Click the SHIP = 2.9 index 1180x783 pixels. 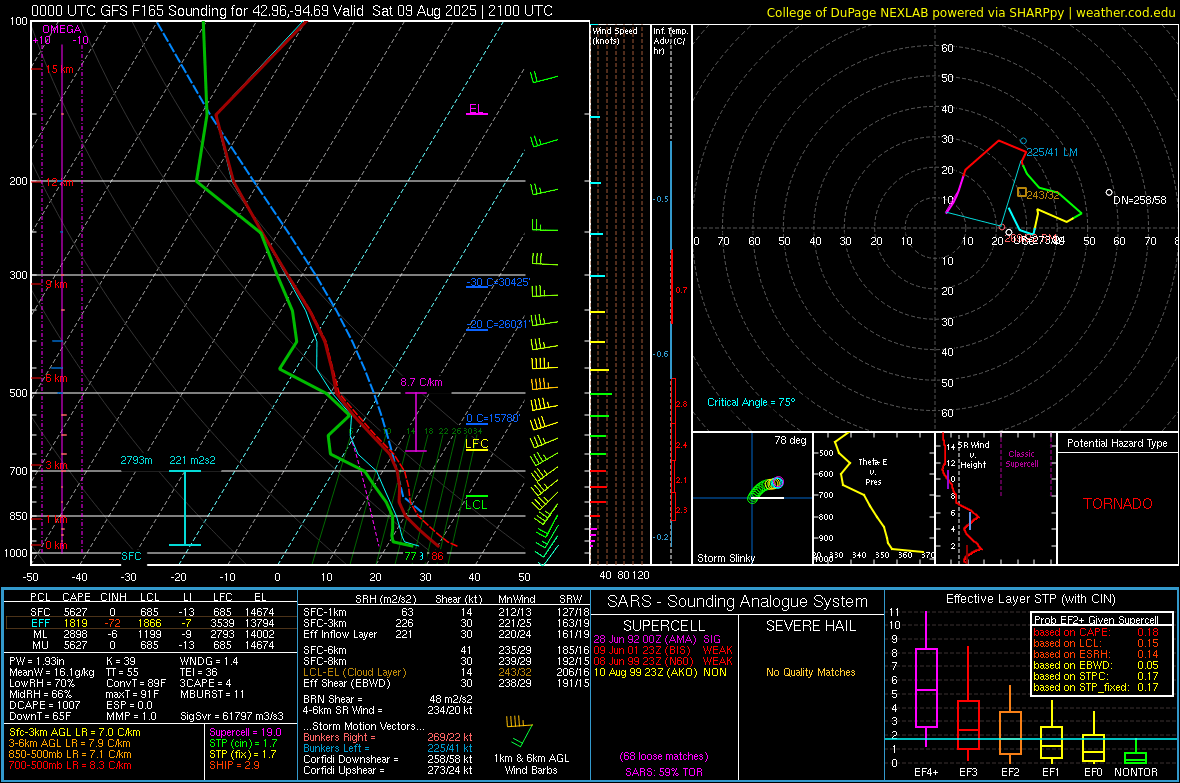(234, 765)
